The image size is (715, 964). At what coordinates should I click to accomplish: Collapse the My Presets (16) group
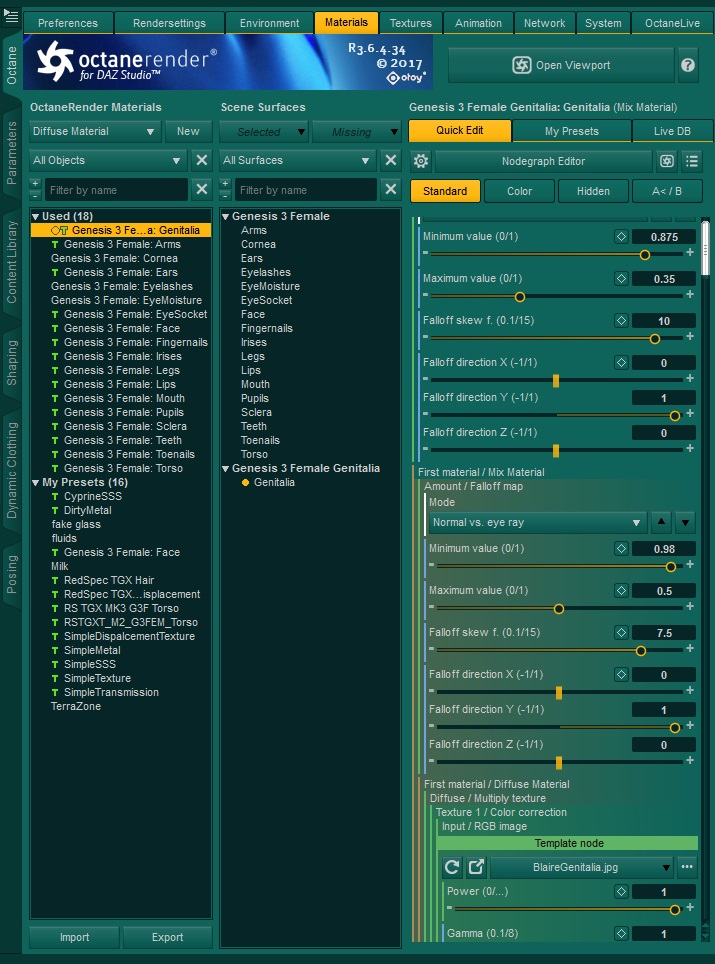click(x=36, y=483)
